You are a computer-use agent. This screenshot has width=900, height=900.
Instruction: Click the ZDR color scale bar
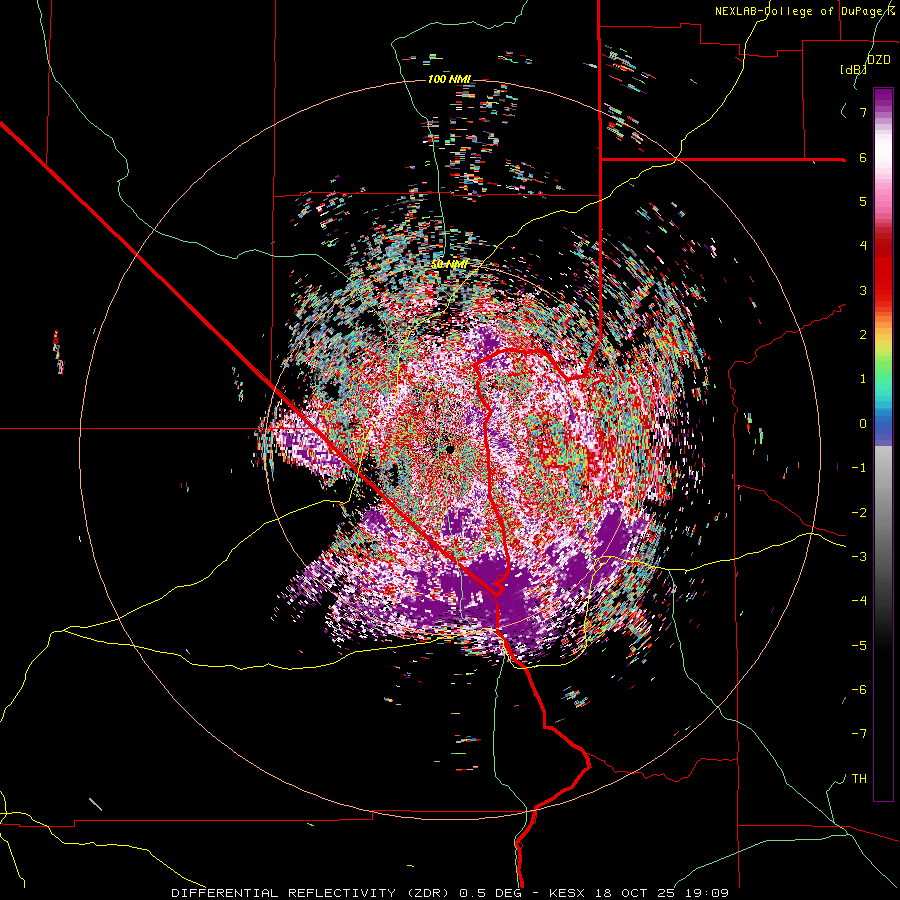(883, 444)
